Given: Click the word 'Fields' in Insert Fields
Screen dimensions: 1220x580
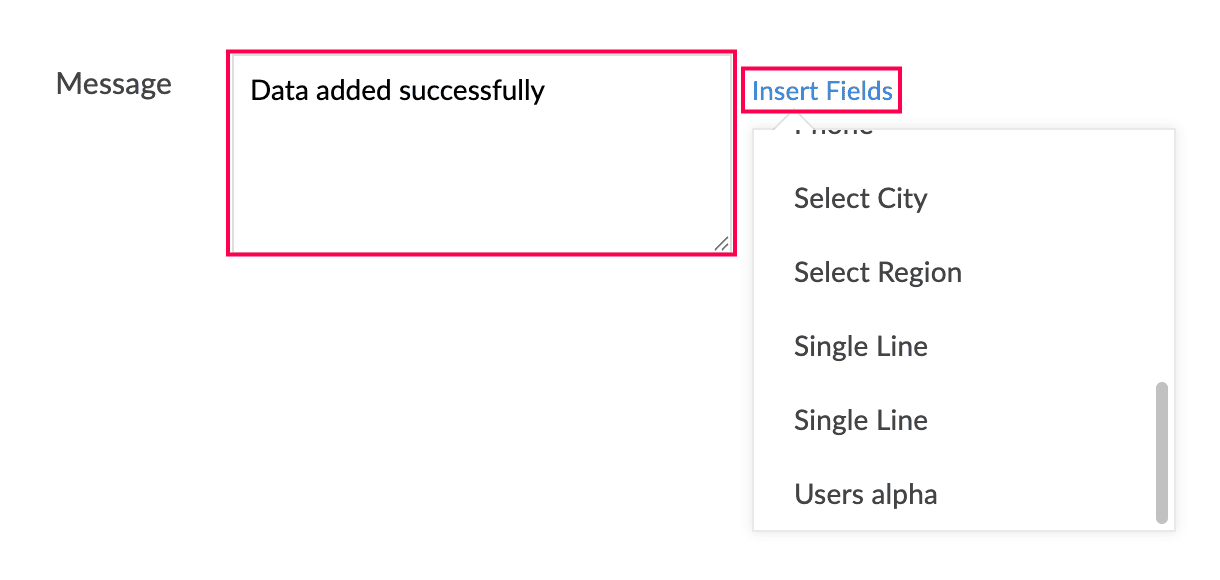Looking at the screenshot, I should 853,91.
